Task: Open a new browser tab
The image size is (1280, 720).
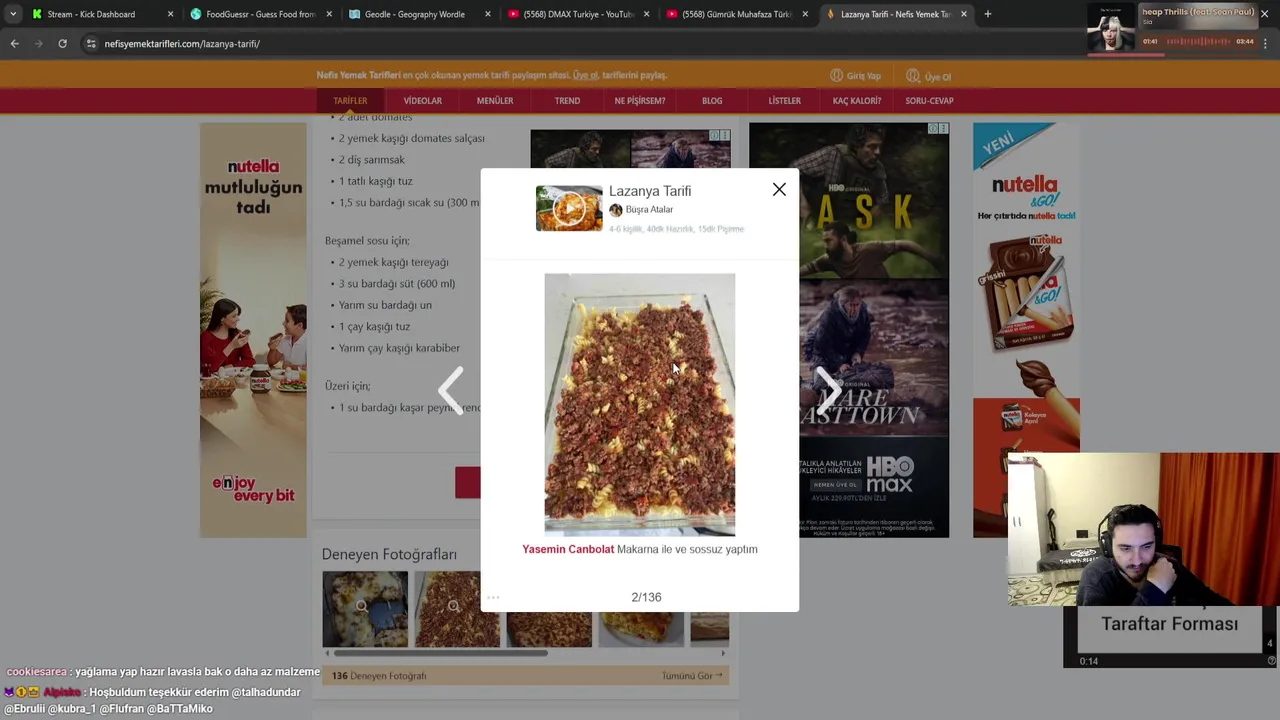Action: point(988,14)
